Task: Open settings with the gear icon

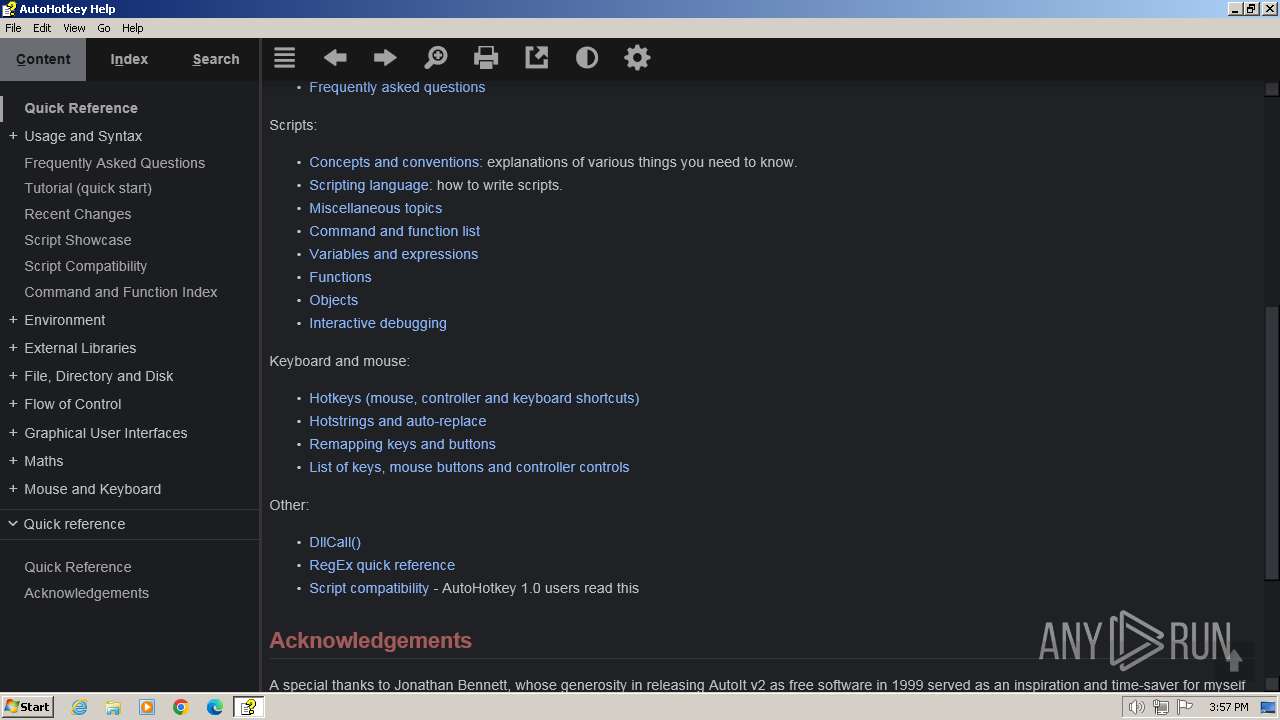Action: click(x=637, y=58)
